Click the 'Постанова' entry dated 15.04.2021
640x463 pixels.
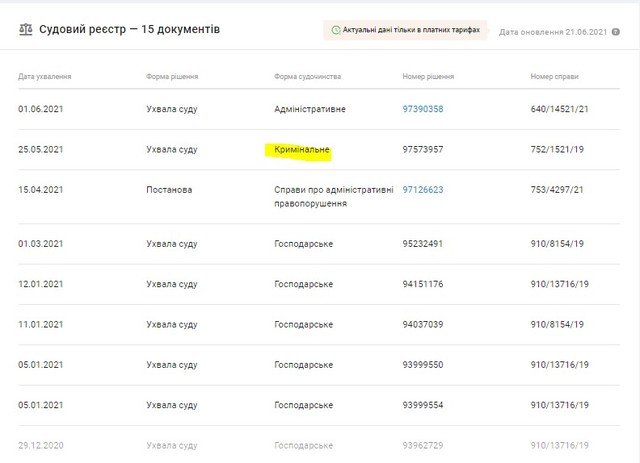tap(169, 189)
